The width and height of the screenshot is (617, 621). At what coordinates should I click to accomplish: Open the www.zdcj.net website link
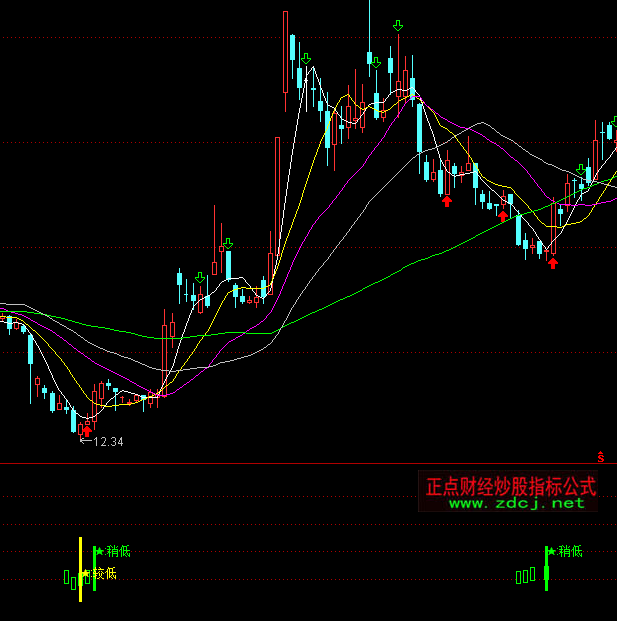(516, 503)
